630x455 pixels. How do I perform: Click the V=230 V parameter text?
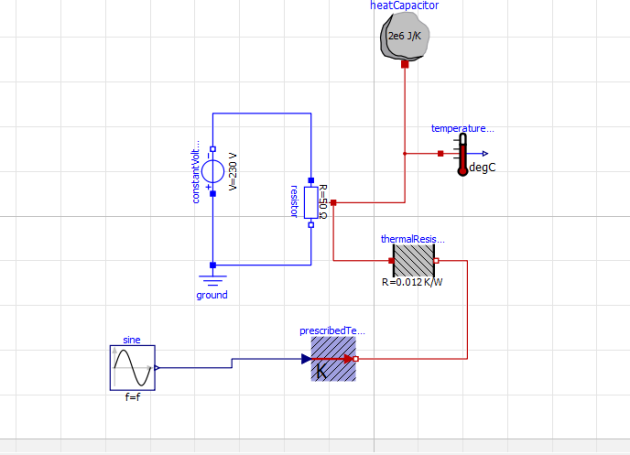pos(233,171)
